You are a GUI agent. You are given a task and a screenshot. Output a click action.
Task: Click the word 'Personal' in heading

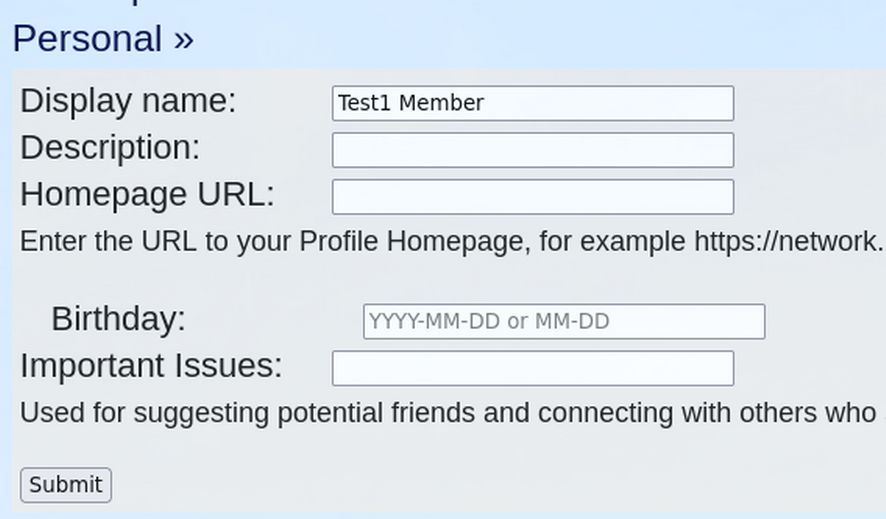click(87, 39)
